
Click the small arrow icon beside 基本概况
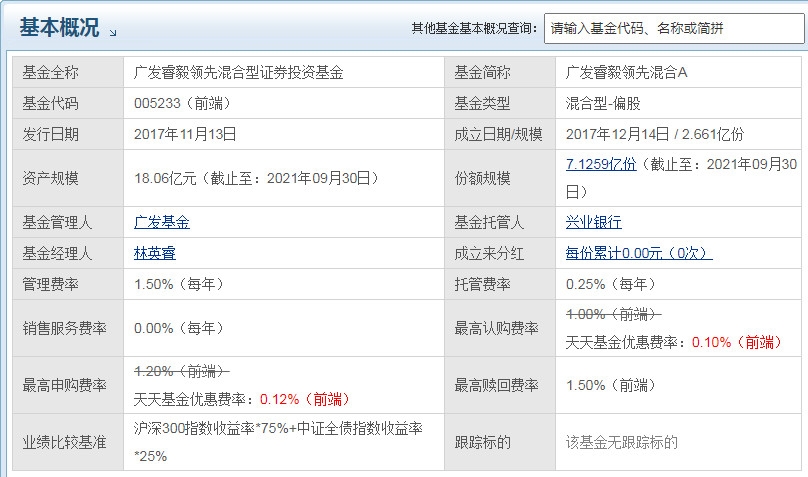coord(113,32)
